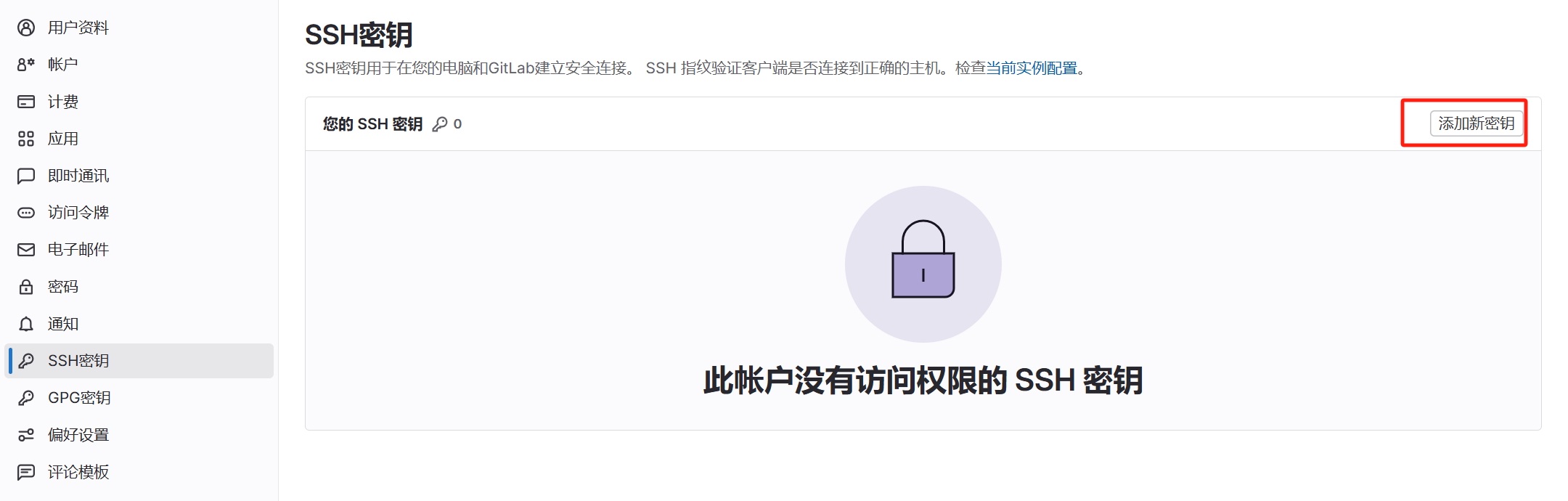Click the 应用 grid icon
Viewport: 1568px width, 501px height.
pyautogui.click(x=26, y=139)
